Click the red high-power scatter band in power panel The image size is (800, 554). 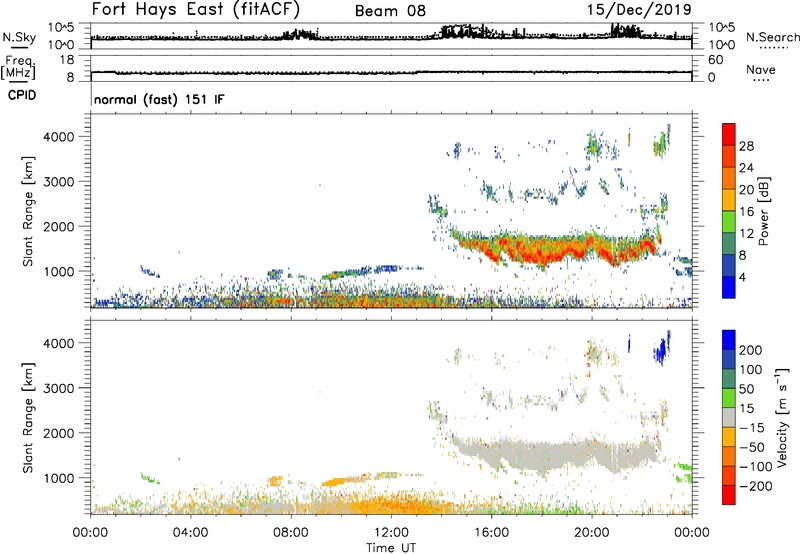(554, 250)
